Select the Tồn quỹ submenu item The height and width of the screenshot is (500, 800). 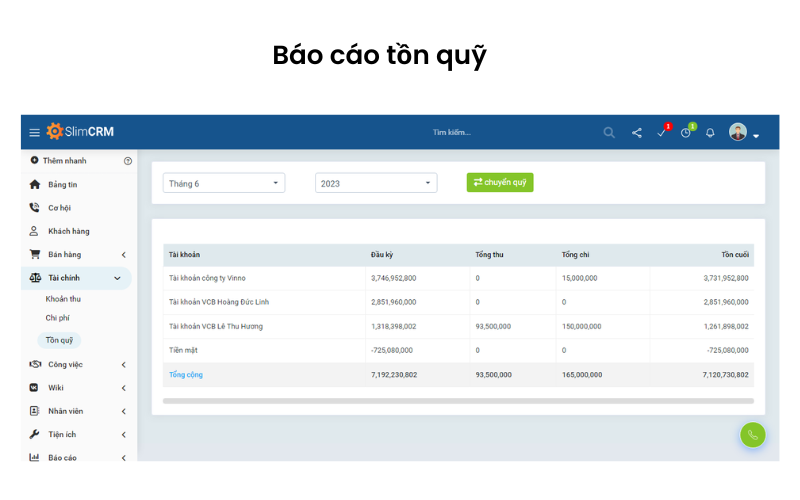[59, 340]
